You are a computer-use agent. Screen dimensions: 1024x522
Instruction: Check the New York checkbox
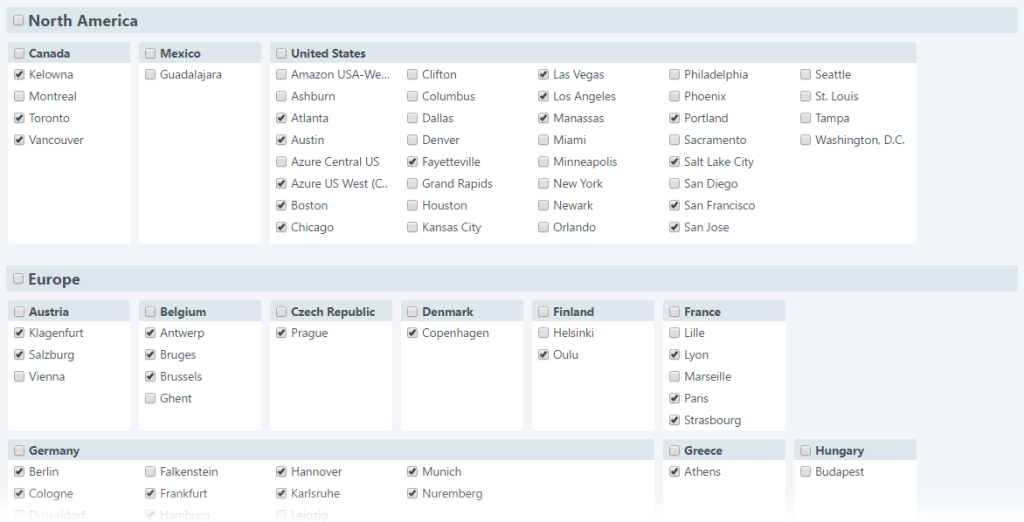(543, 184)
